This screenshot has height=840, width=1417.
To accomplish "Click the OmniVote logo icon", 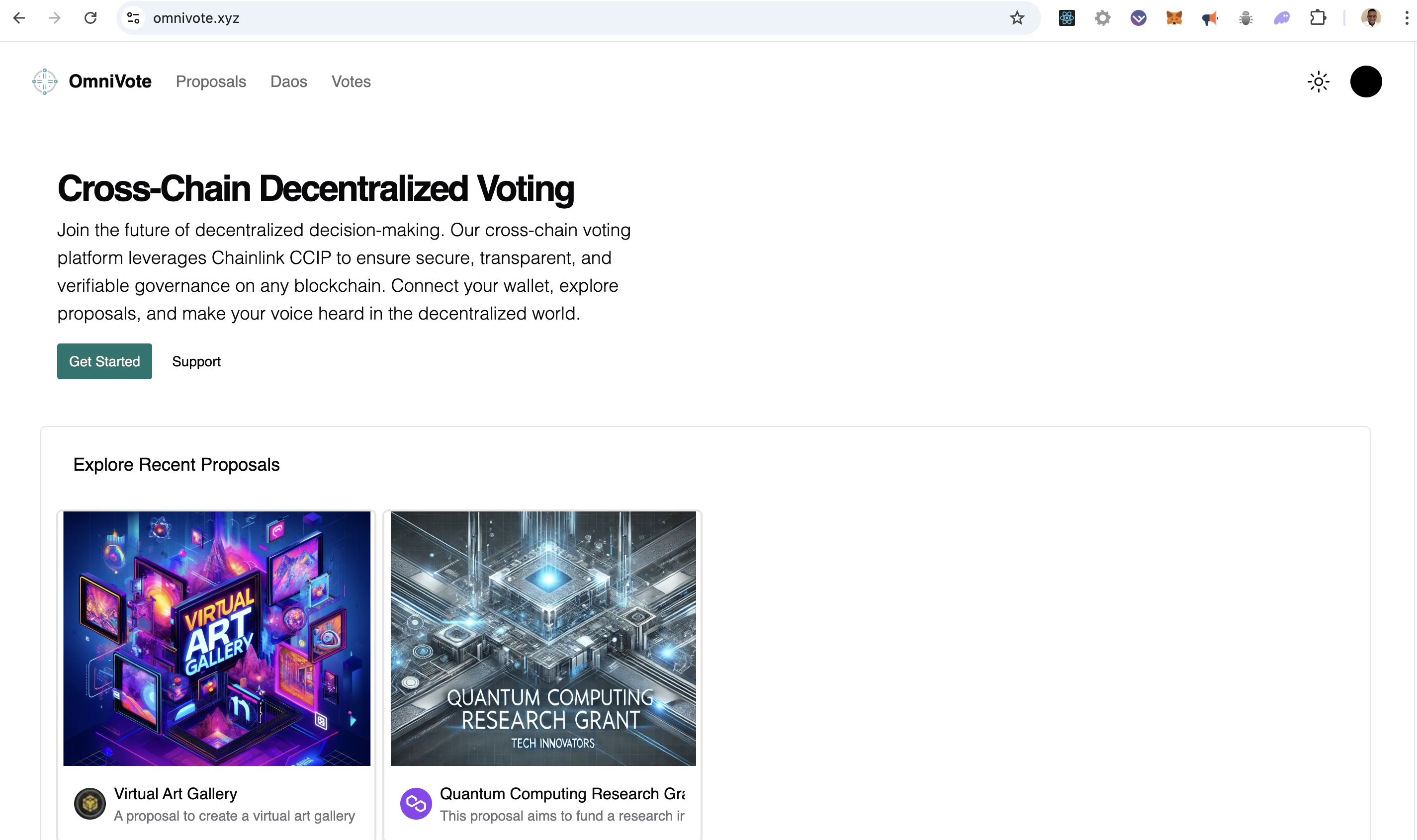I will pyautogui.click(x=45, y=82).
